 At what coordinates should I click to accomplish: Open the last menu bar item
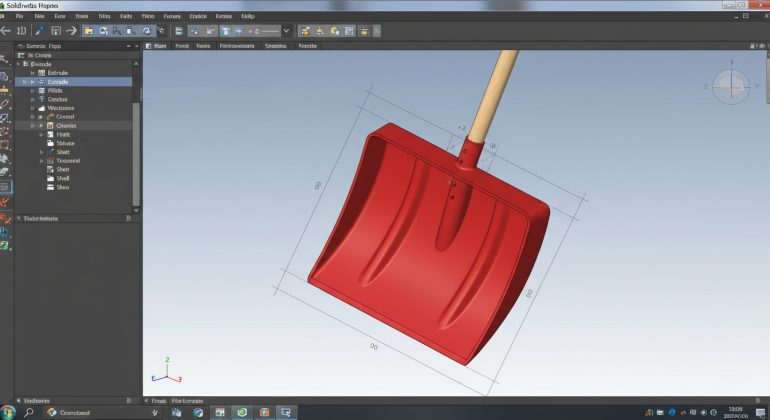point(247,17)
